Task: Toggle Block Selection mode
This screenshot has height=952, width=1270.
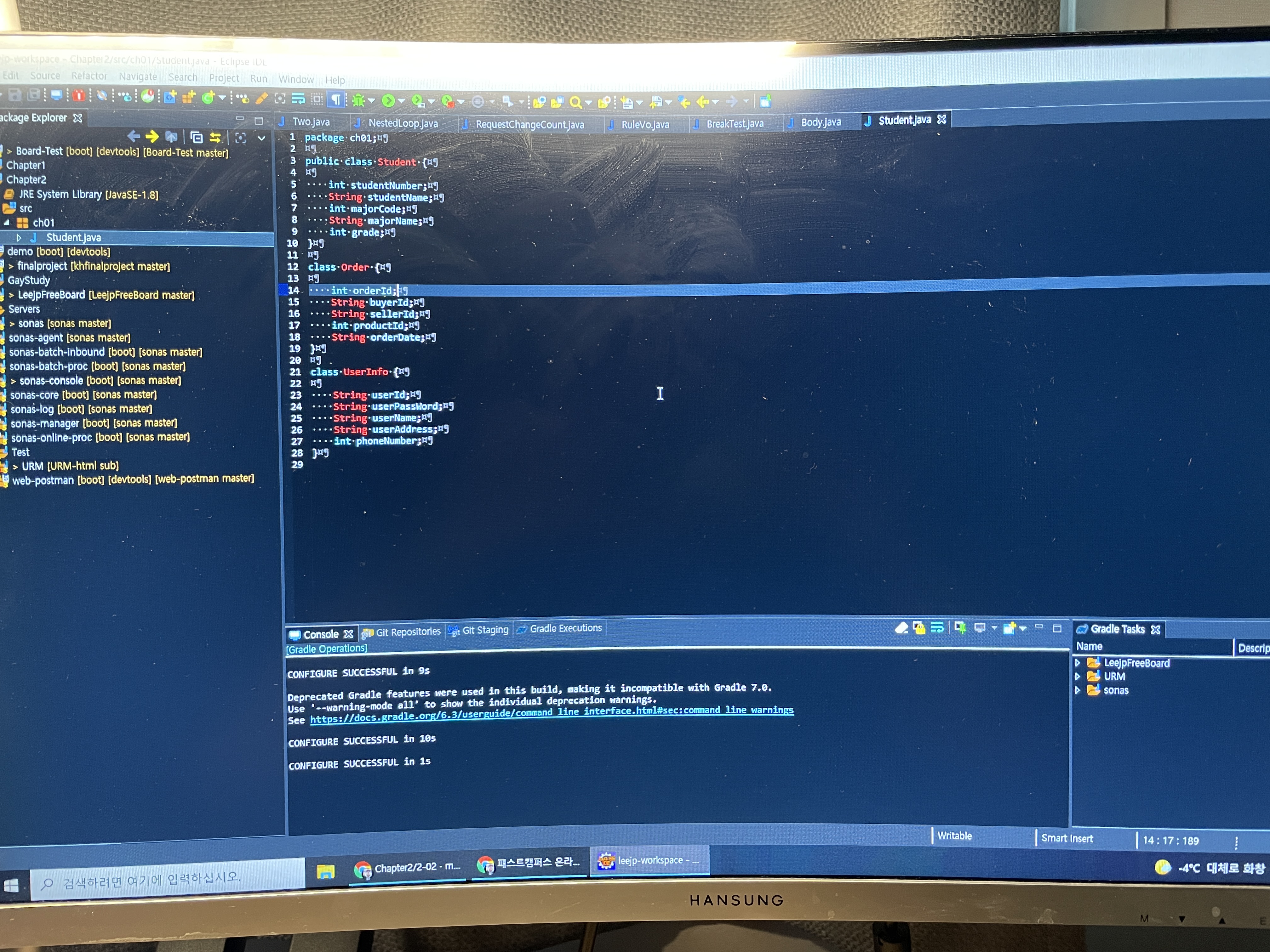Action: click(317, 99)
